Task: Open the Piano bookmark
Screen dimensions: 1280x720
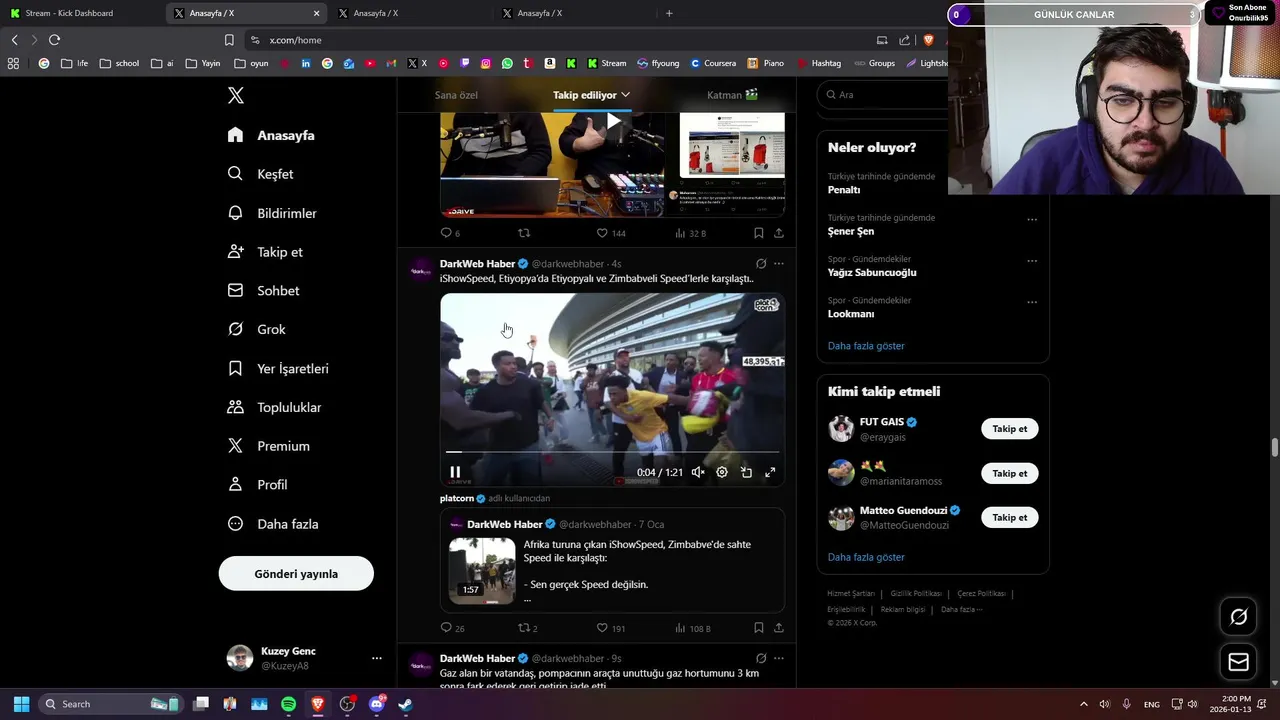Action: click(766, 63)
